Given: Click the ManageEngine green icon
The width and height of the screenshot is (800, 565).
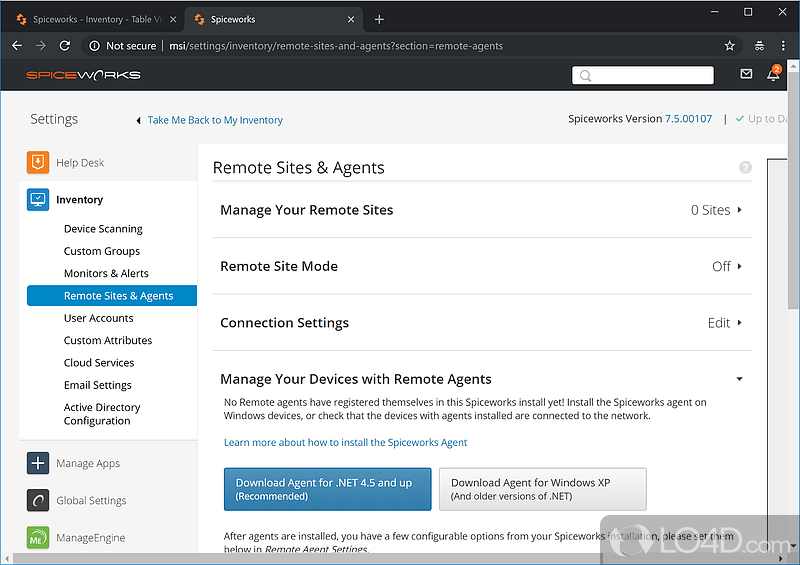Looking at the screenshot, I should tap(38, 537).
